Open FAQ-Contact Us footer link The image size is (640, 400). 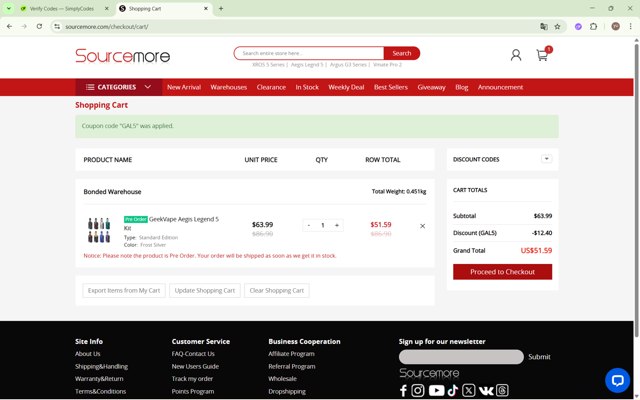(193, 354)
